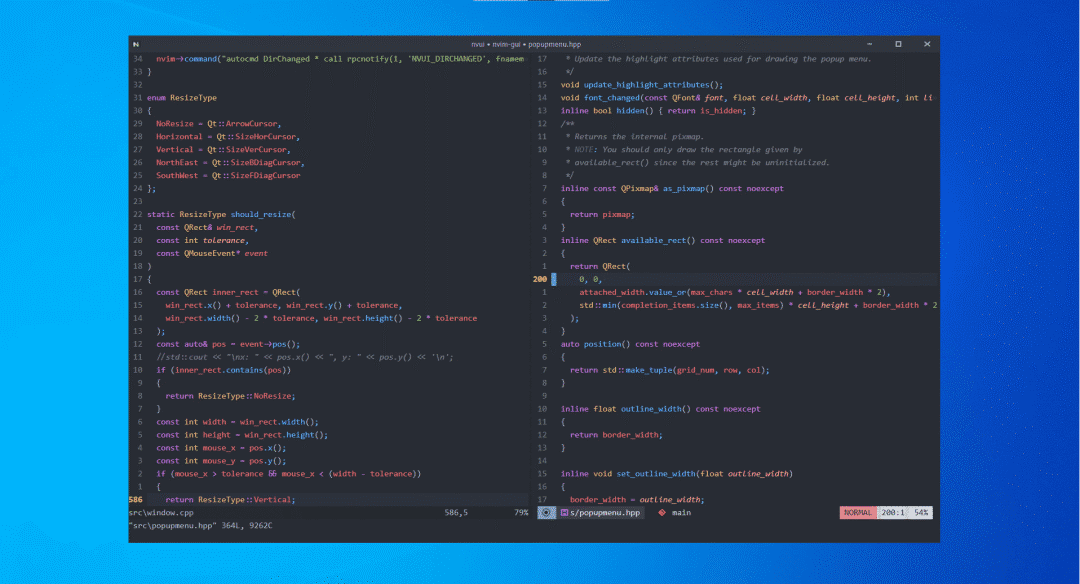Click the src\window.cpp statusline filename
Viewport: 1080px width, 584px height.
(x=161, y=512)
